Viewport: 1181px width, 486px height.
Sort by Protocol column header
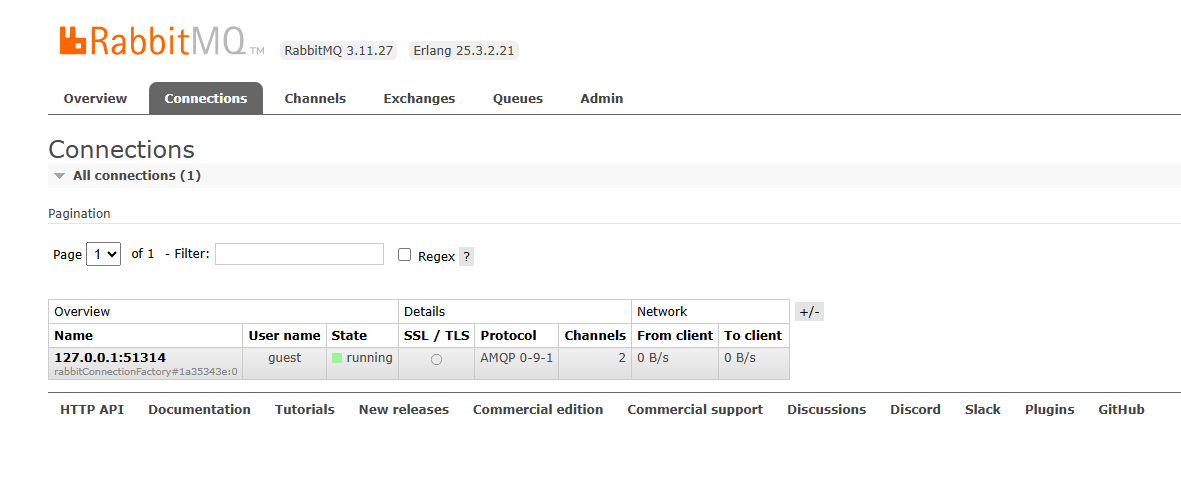point(508,335)
